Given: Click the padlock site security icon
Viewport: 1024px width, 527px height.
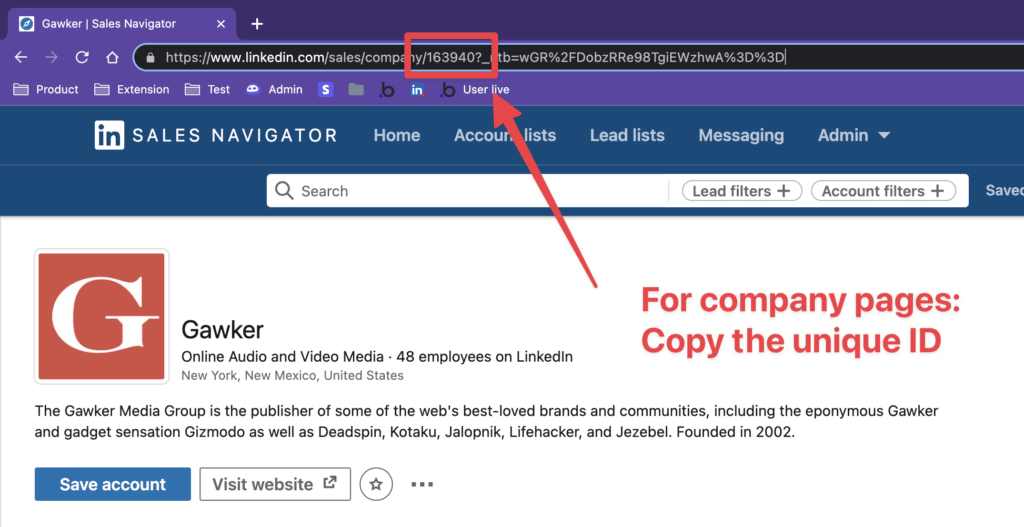Looking at the screenshot, I should coord(151,57).
